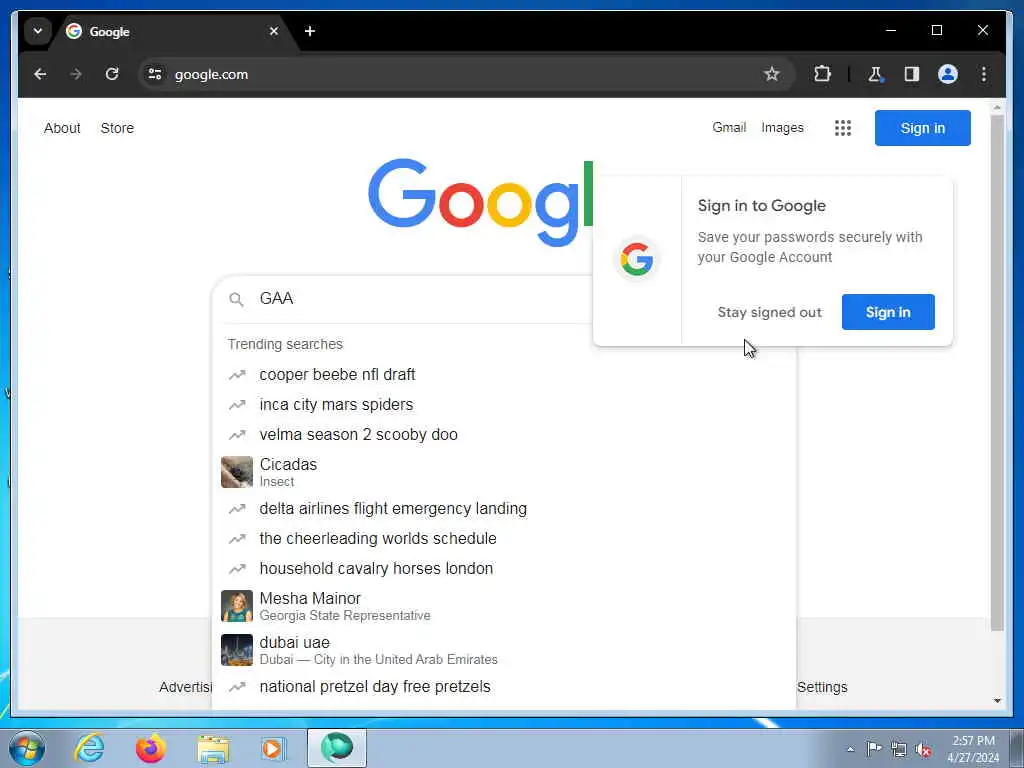Open a new tab
The width and height of the screenshot is (1024, 768).
click(310, 31)
